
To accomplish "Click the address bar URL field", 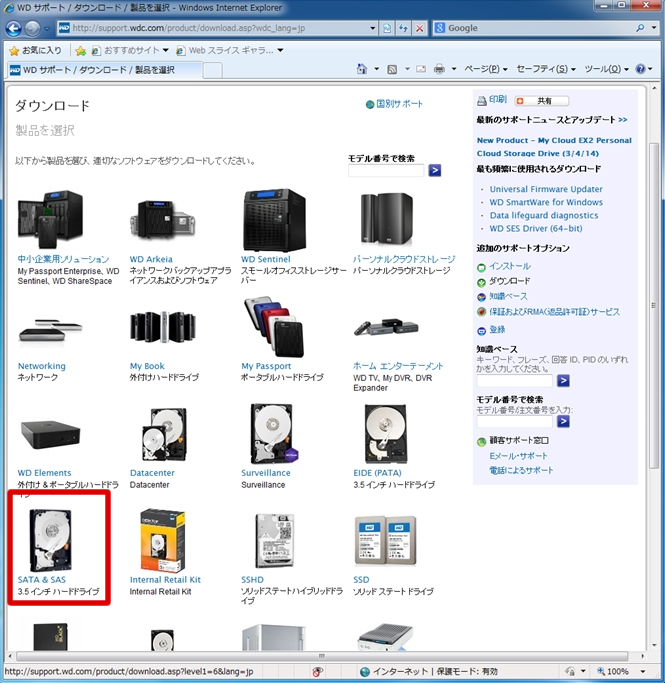I will click(x=220, y=28).
